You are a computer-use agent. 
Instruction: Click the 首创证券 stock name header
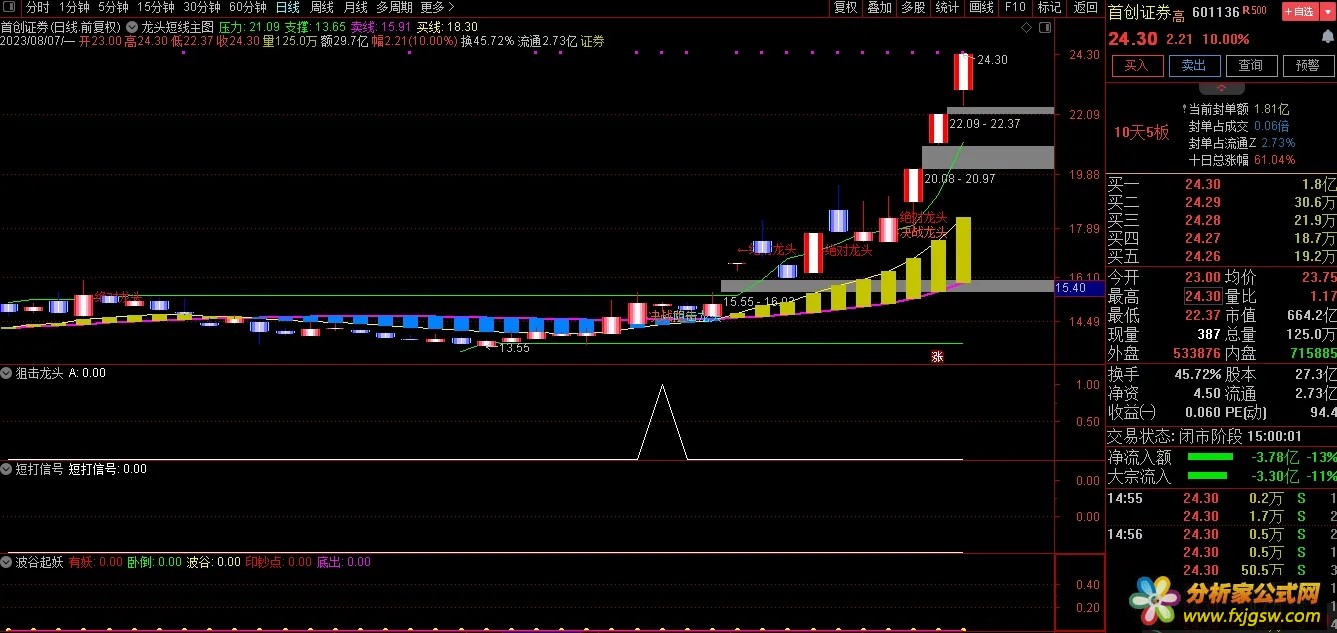1139,13
